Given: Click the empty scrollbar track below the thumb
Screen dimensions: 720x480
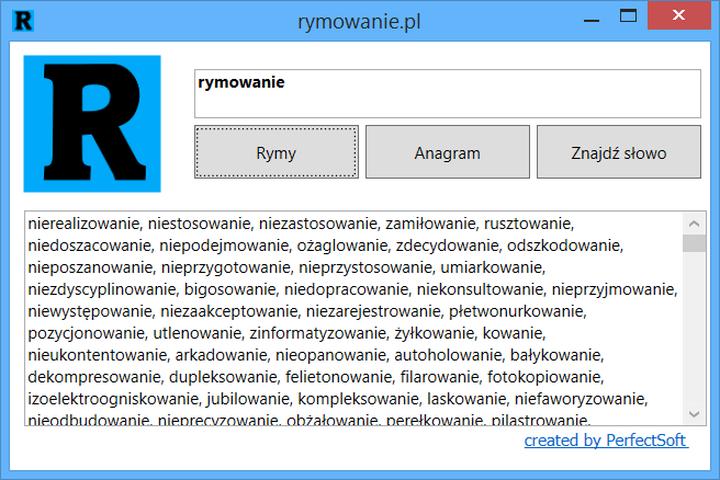Looking at the screenshot, I should [694, 330].
